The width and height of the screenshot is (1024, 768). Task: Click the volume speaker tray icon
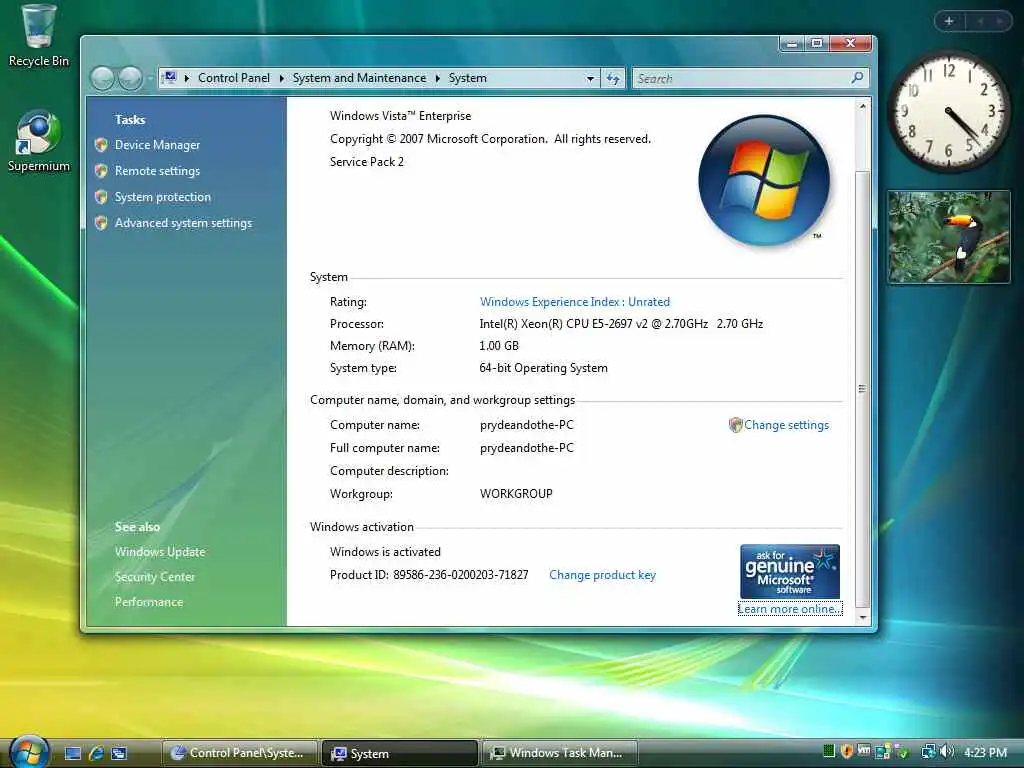point(947,752)
